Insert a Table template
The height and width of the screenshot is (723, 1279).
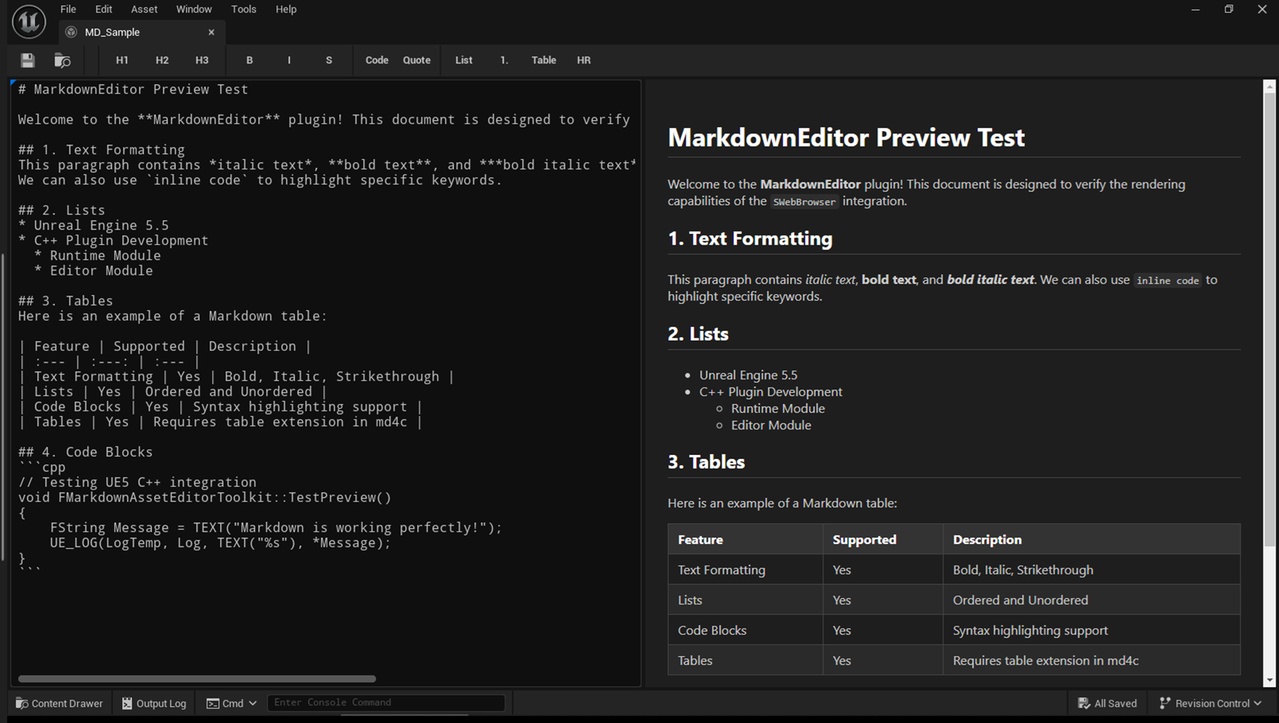click(544, 60)
